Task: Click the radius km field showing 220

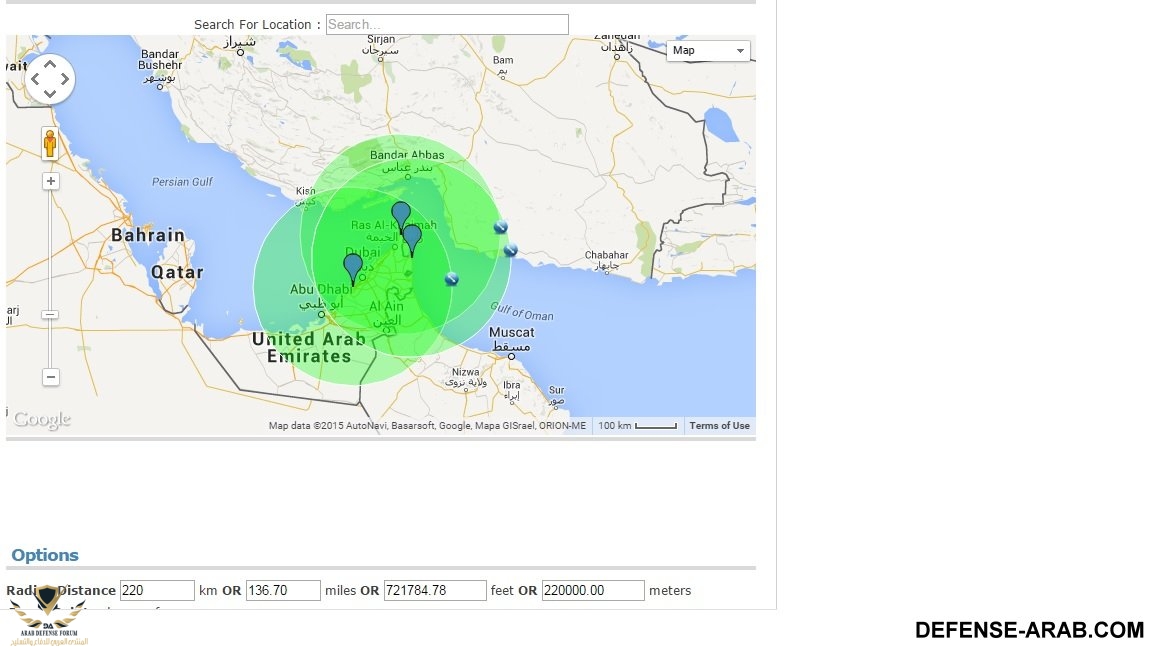Action: coord(157,591)
